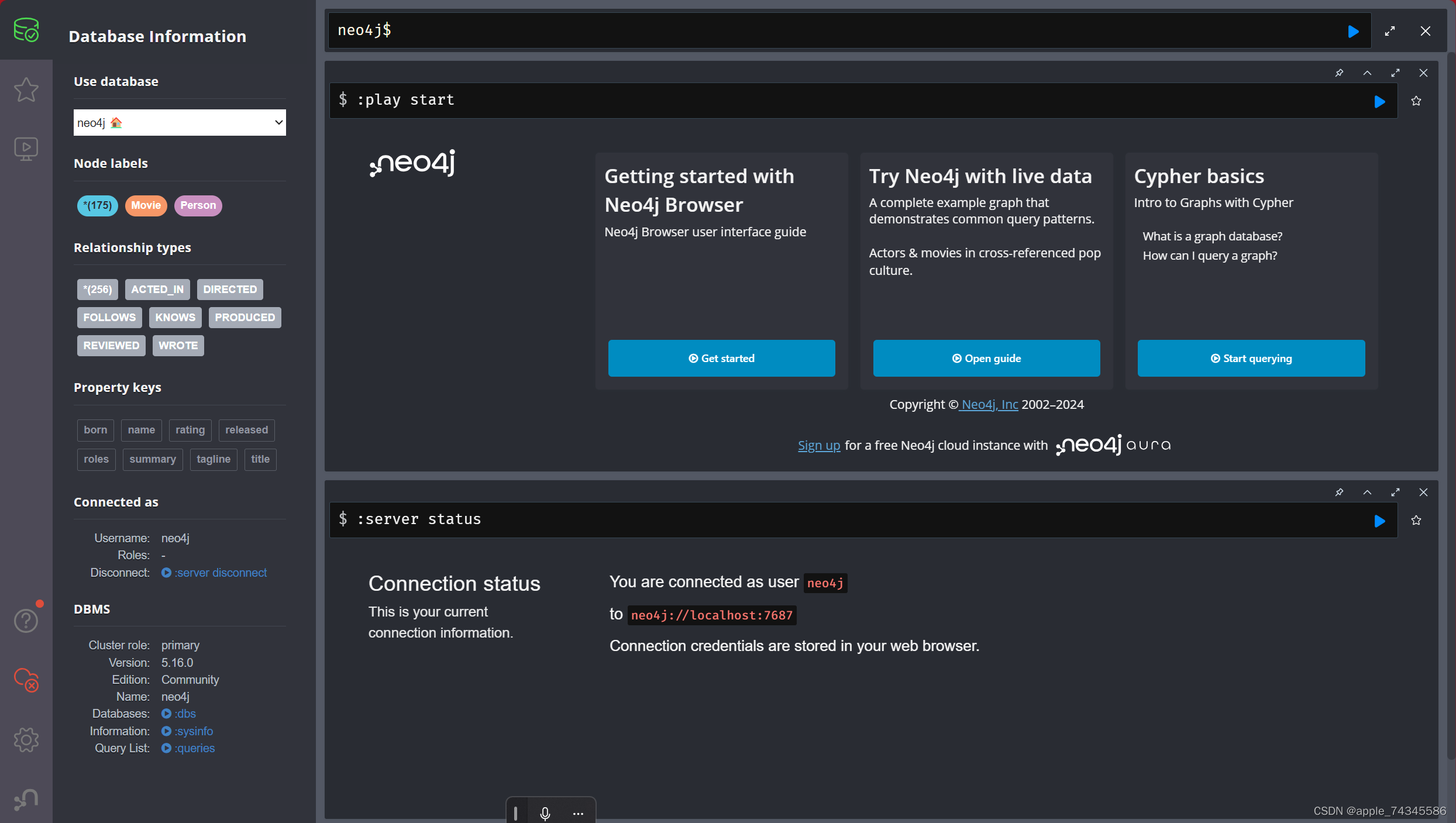Screen dimensions: 1456x823
Task: Click the Get started button
Action: [721, 357]
